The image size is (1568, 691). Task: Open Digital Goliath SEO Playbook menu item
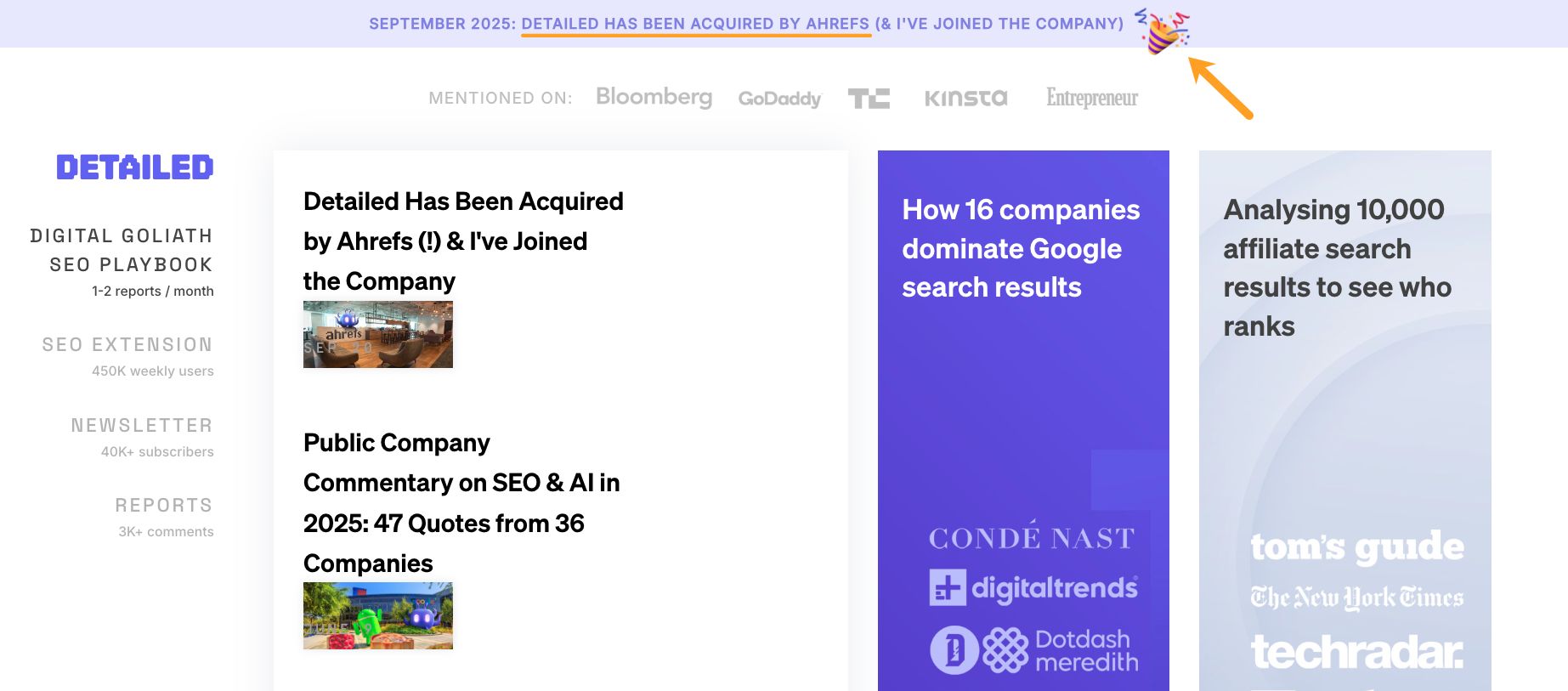(122, 250)
